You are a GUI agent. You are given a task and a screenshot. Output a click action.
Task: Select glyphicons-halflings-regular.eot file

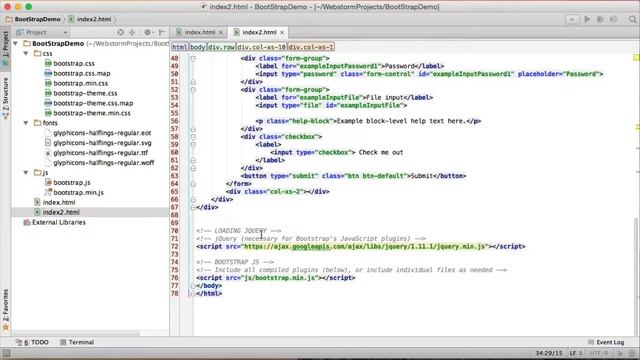[102, 133]
